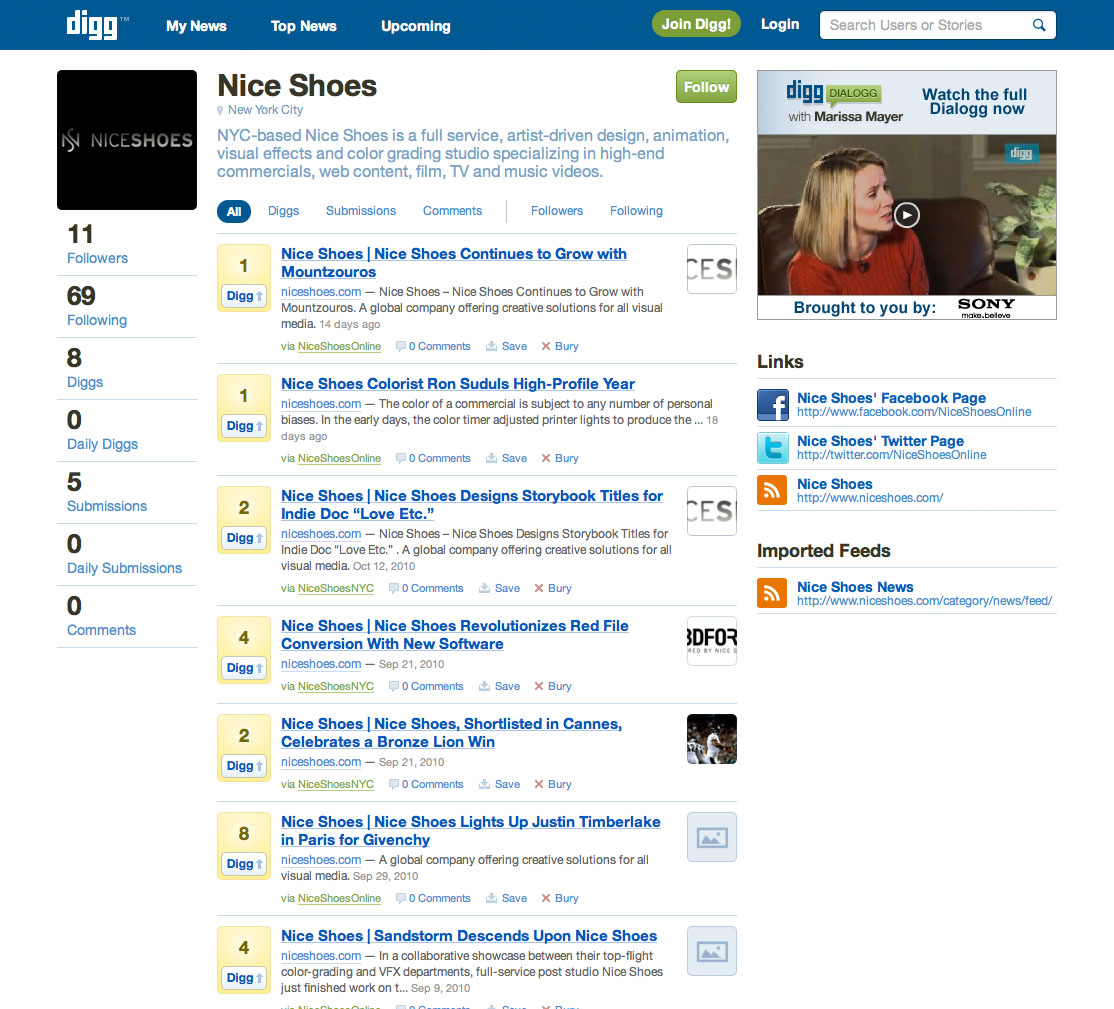Play the Marissa Mayer Dialogg video
Viewport: 1114px width, 1009px height.
[907, 215]
